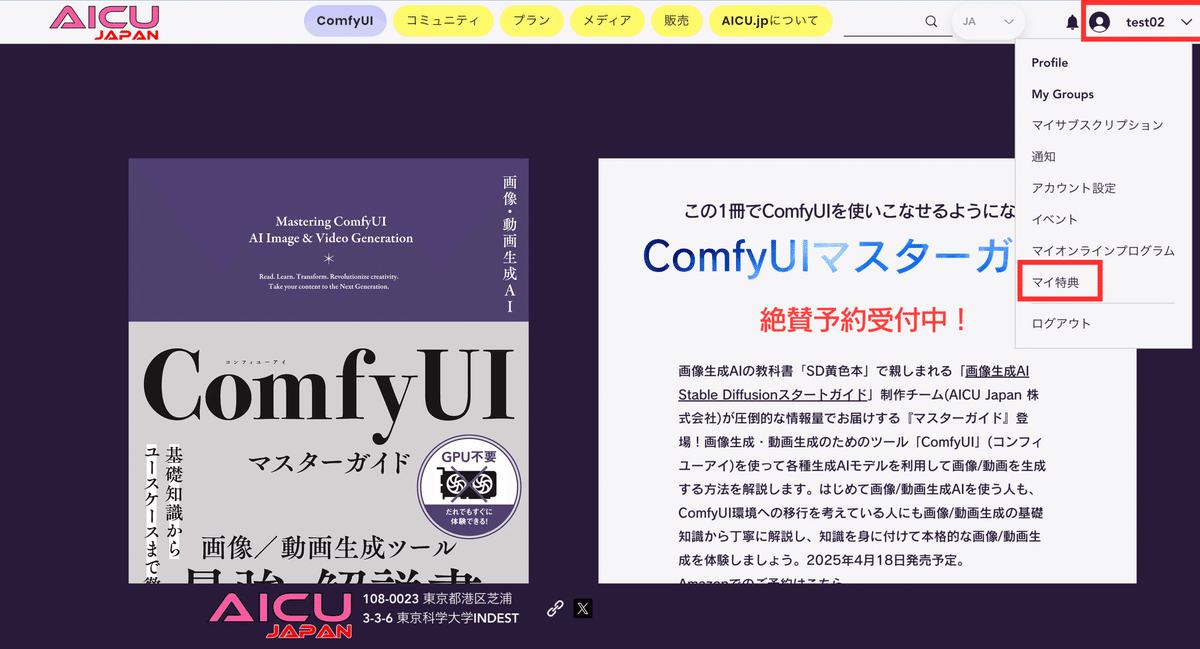Screen dimensions: 1200x649
Task: Open the メディア nav item
Action: 606,21
